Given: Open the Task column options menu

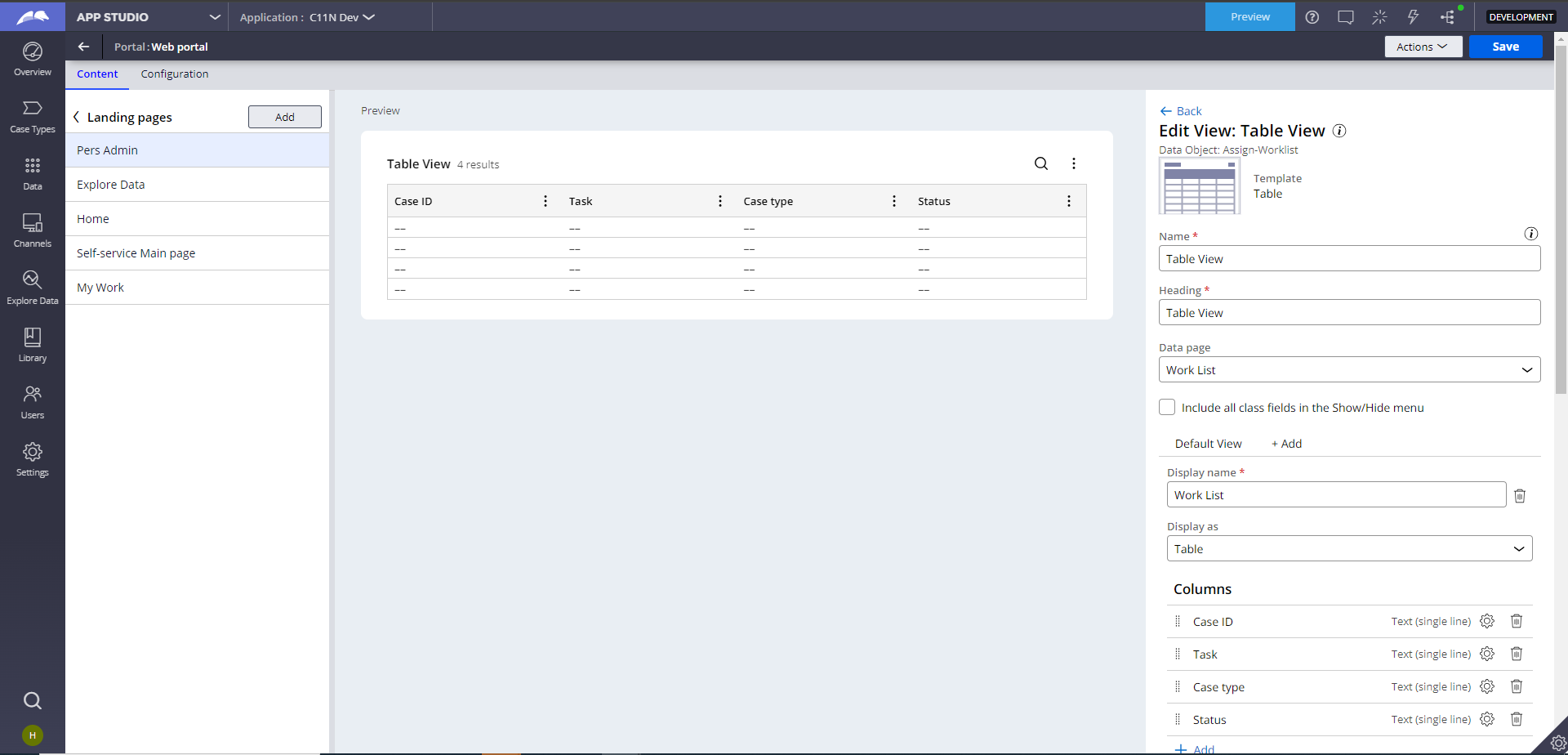Looking at the screenshot, I should 719,201.
